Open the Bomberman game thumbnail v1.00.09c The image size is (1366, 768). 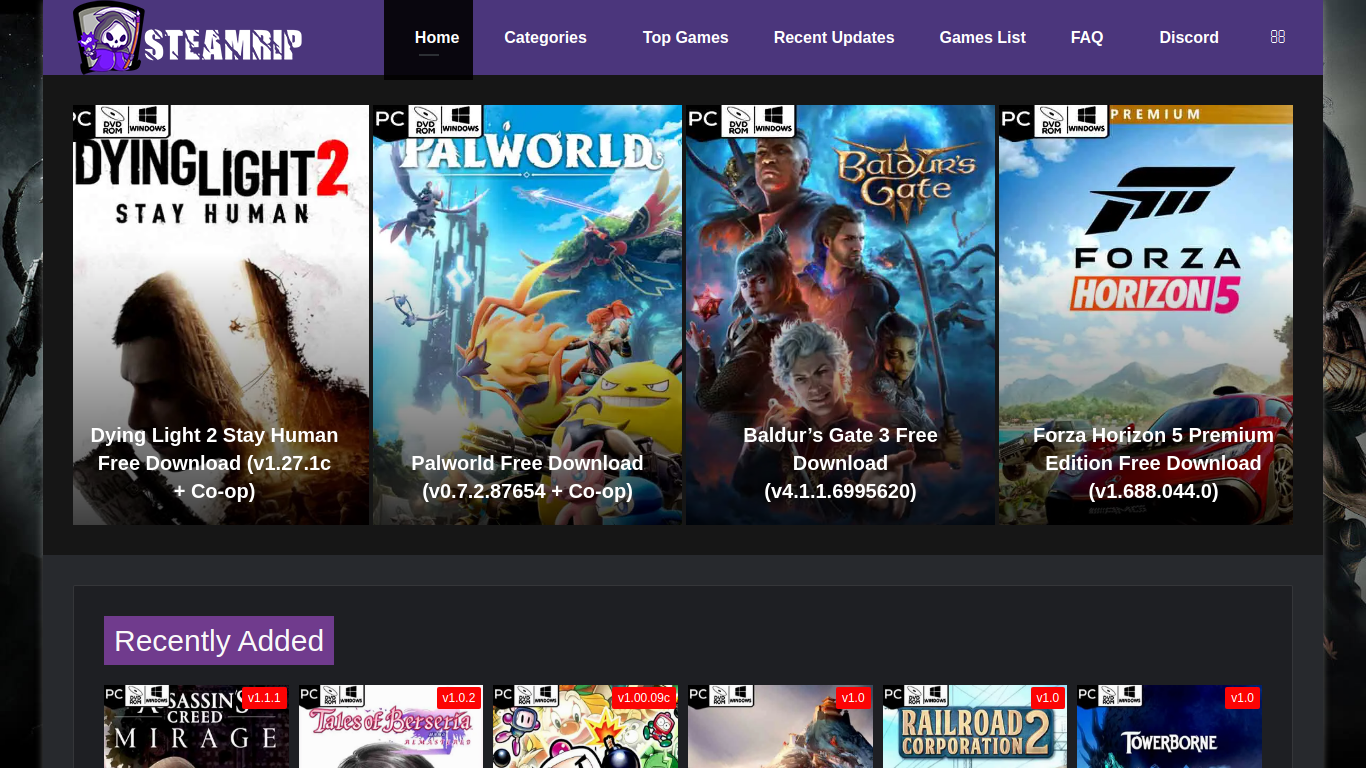pos(585,727)
